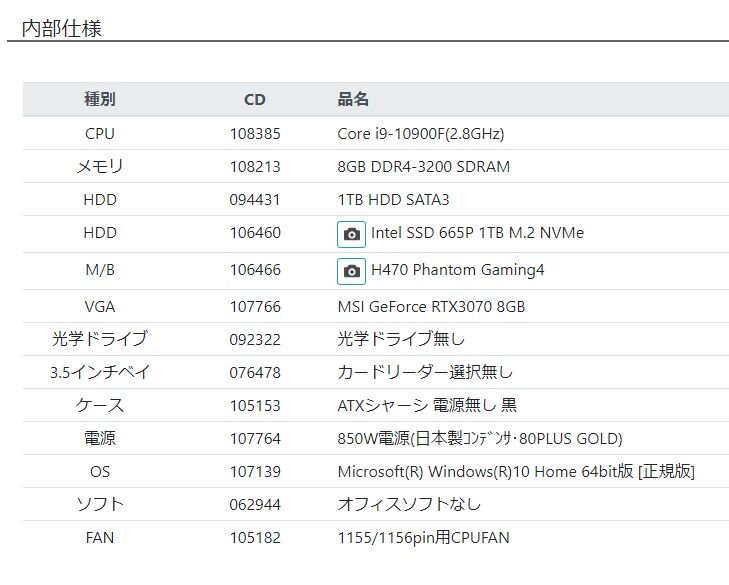
Task: Click the 1TB HDD SATA3 product name
Action: point(393,200)
